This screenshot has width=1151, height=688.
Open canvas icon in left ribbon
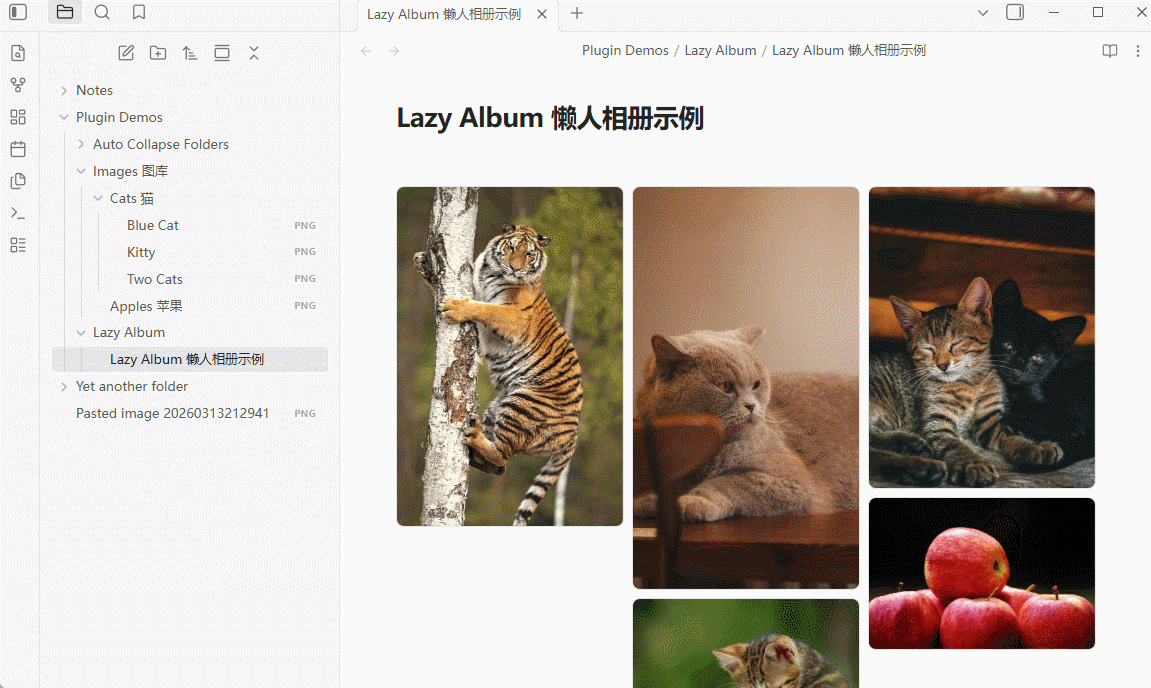(x=18, y=117)
